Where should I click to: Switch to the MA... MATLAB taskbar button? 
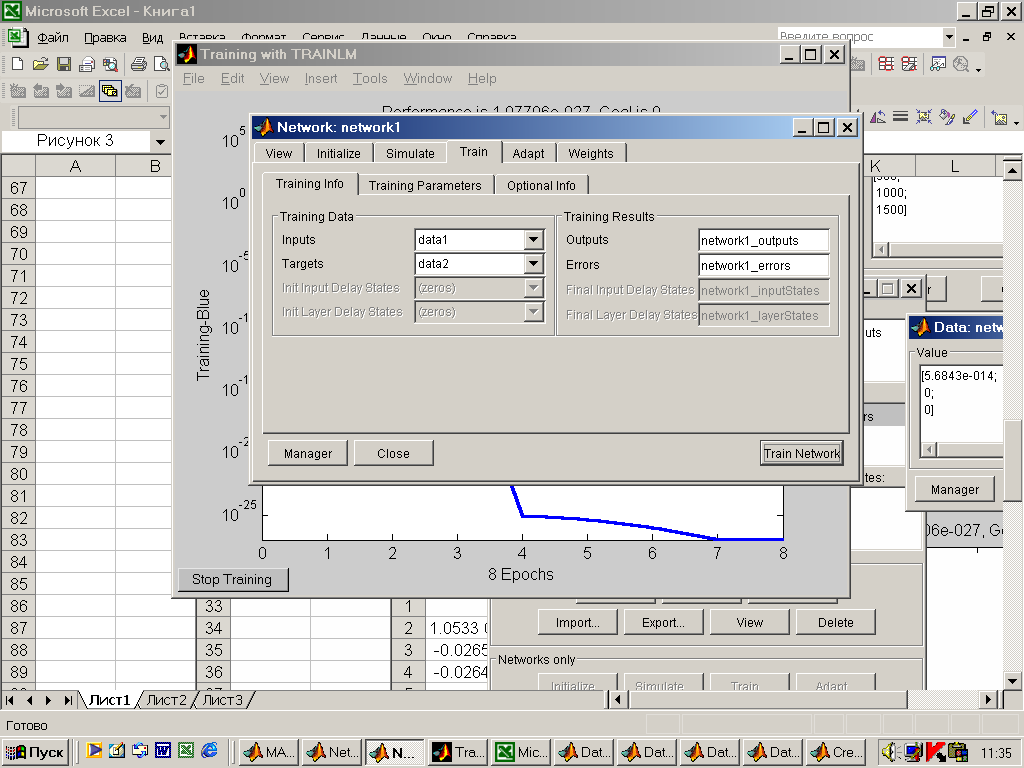[269, 752]
